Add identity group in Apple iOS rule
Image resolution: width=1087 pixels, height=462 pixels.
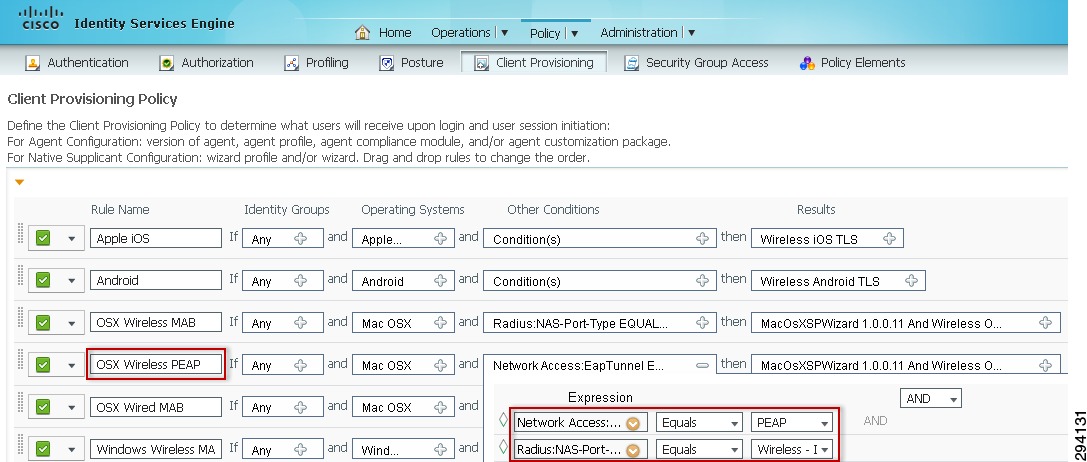(301, 239)
